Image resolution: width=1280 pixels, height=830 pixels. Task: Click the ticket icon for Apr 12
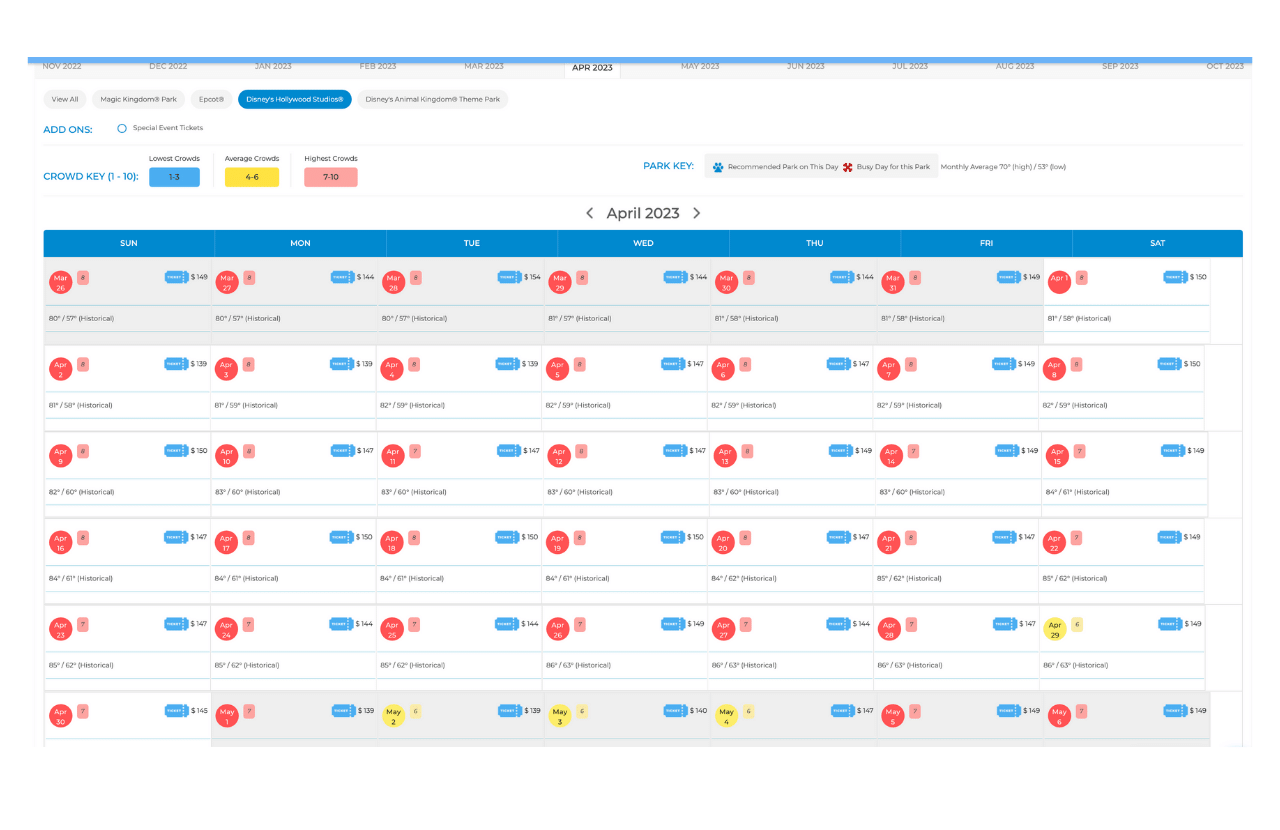674,451
